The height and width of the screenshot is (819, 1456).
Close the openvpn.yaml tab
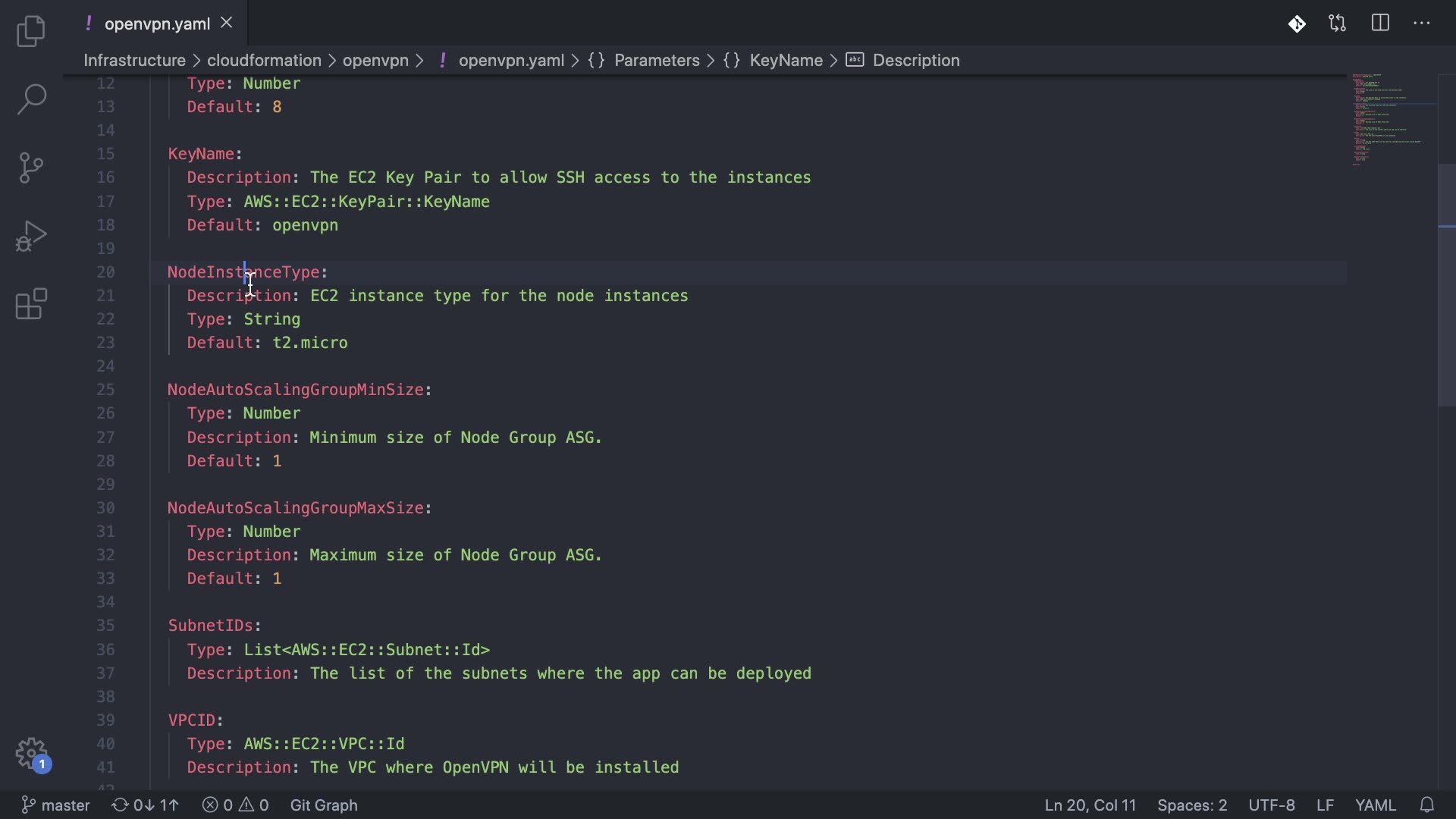[226, 24]
